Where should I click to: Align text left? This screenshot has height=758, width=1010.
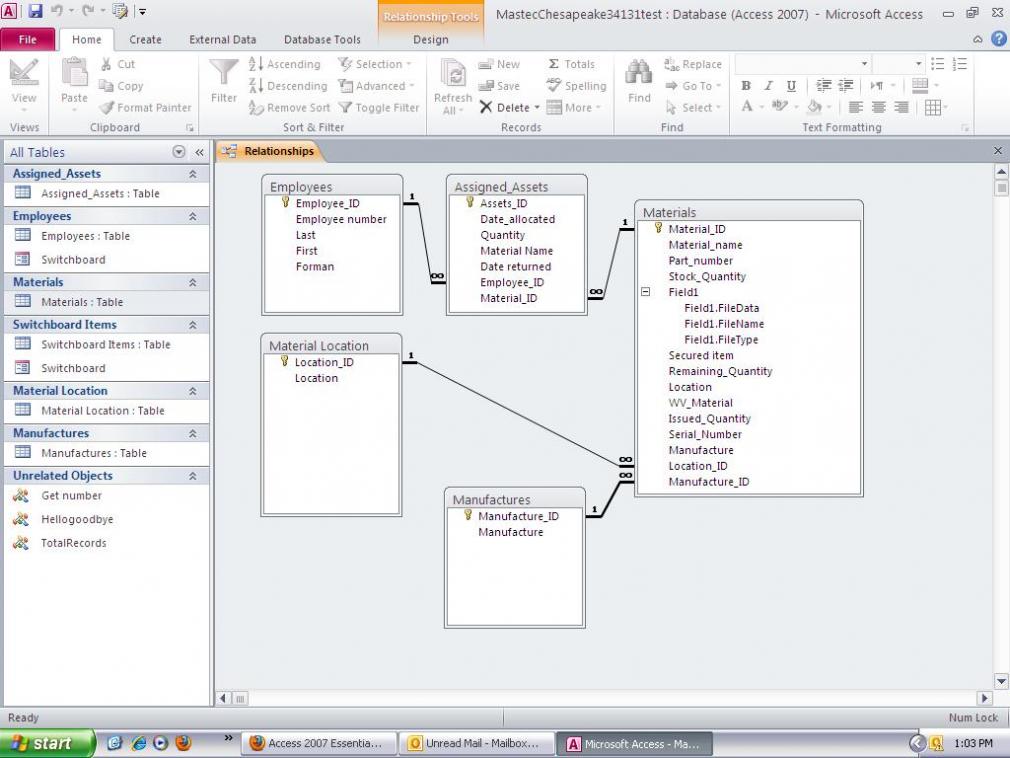coord(855,108)
